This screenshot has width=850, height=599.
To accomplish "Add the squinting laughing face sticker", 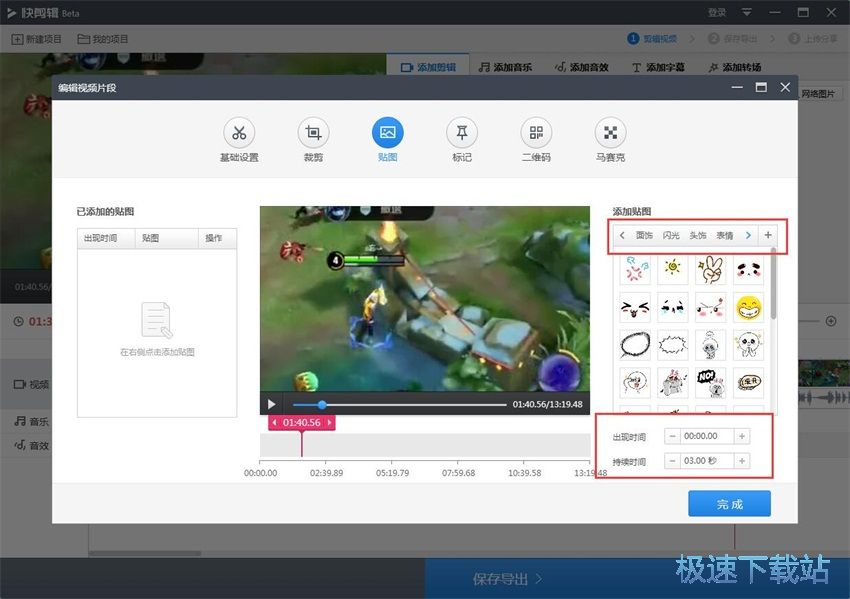I will click(x=635, y=307).
